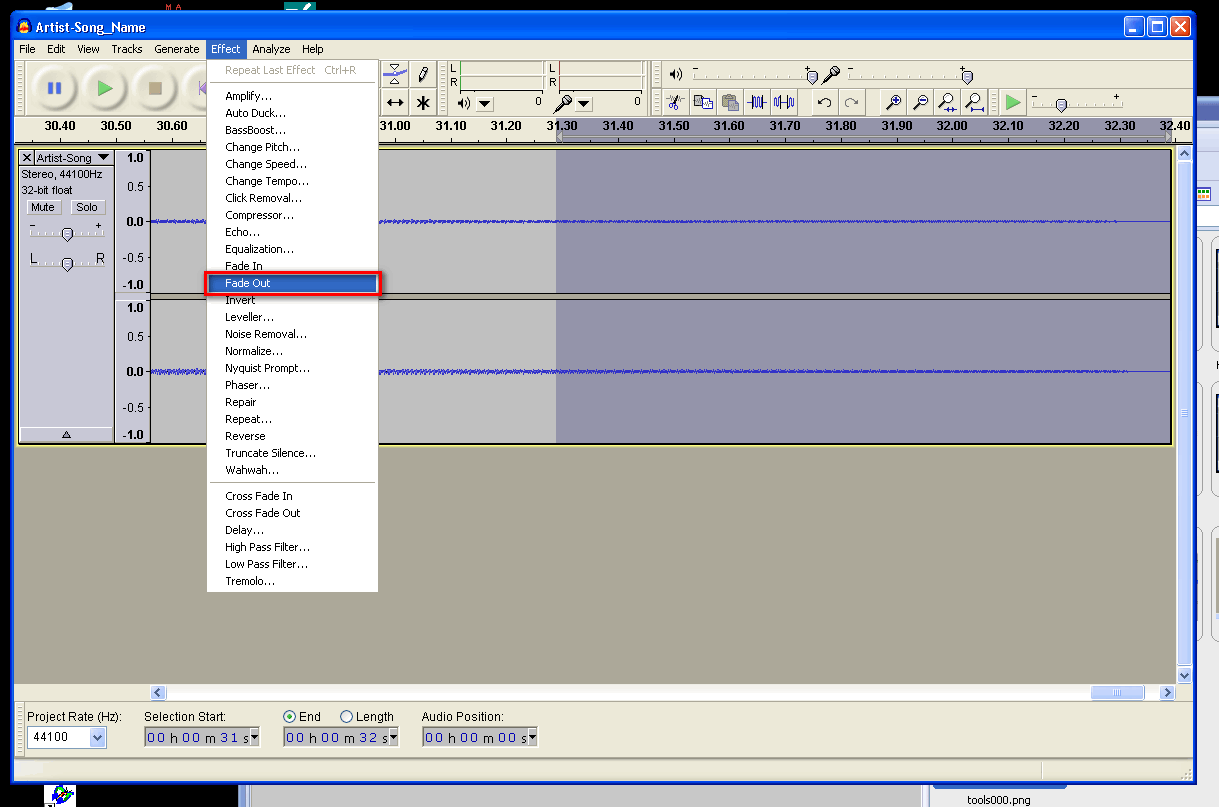1219x807 pixels.
Task: Choose the Multi-Tool asterisk icon
Action: click(423, 102)
